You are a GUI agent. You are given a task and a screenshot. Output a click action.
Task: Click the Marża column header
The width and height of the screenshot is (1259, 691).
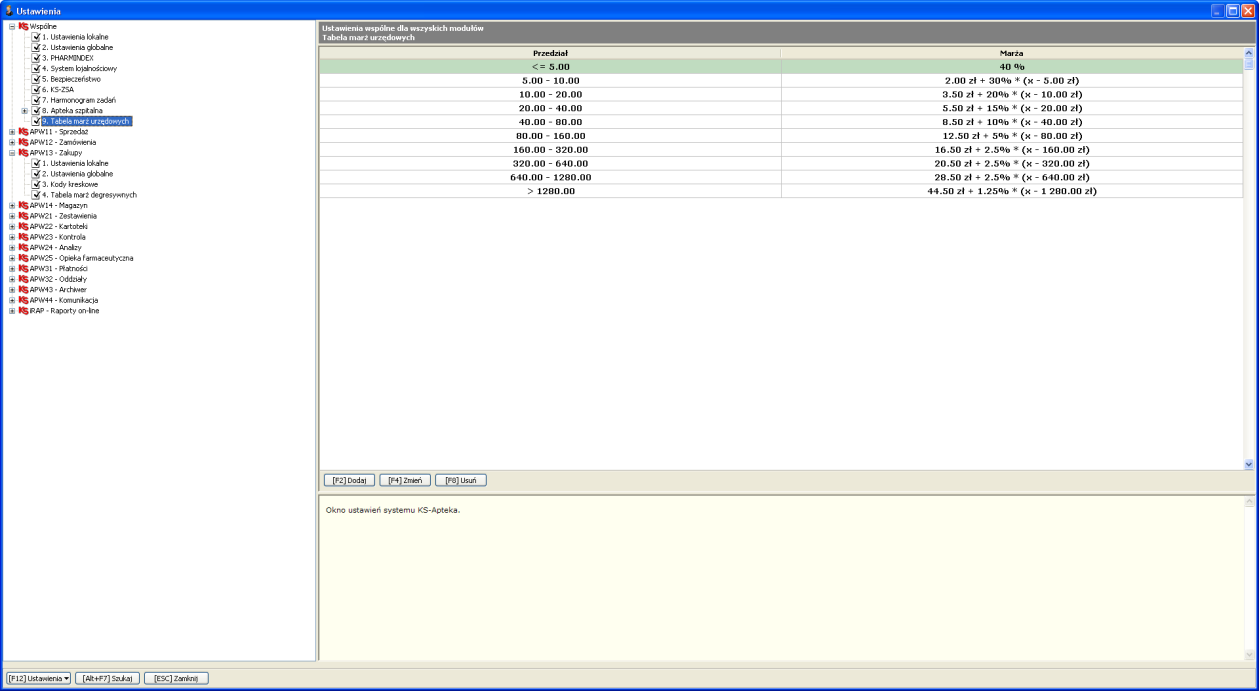(1012, 52)
